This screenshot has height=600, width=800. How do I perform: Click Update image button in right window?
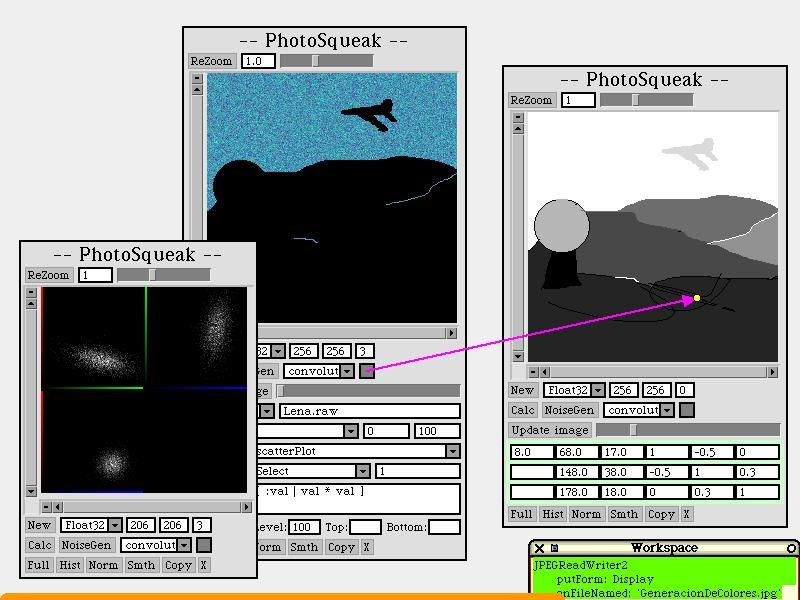550,430
